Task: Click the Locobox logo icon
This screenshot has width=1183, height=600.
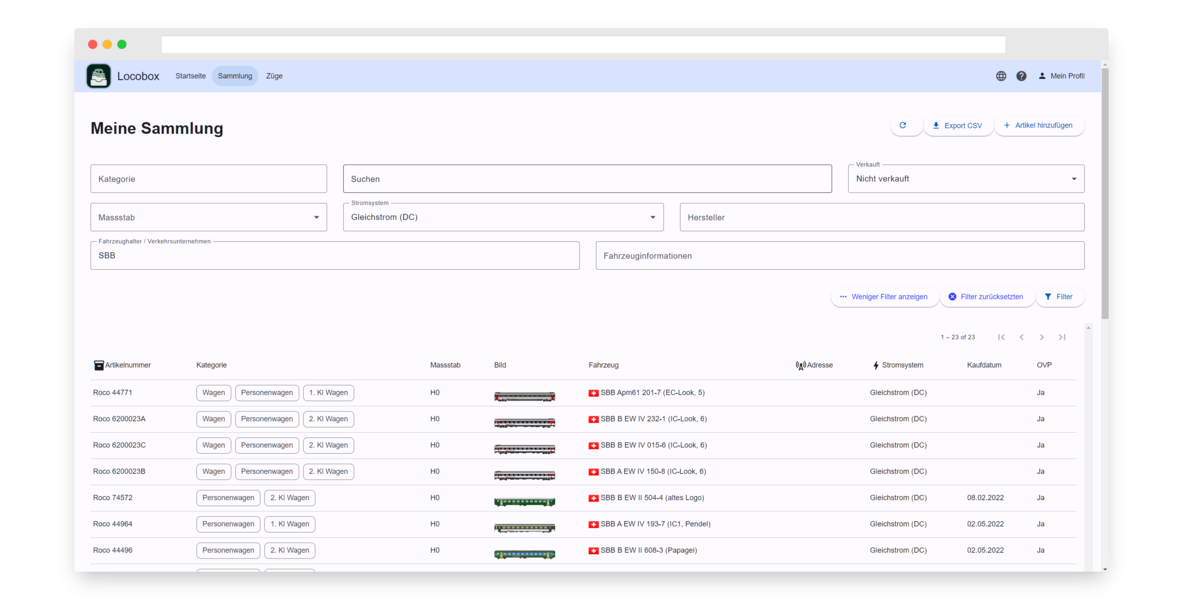Action: (x=98, y=76)
